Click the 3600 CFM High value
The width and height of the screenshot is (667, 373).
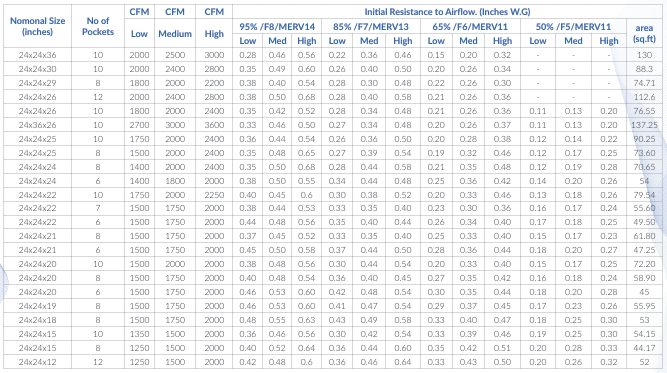pyautogui.click(x=214, y=125)
